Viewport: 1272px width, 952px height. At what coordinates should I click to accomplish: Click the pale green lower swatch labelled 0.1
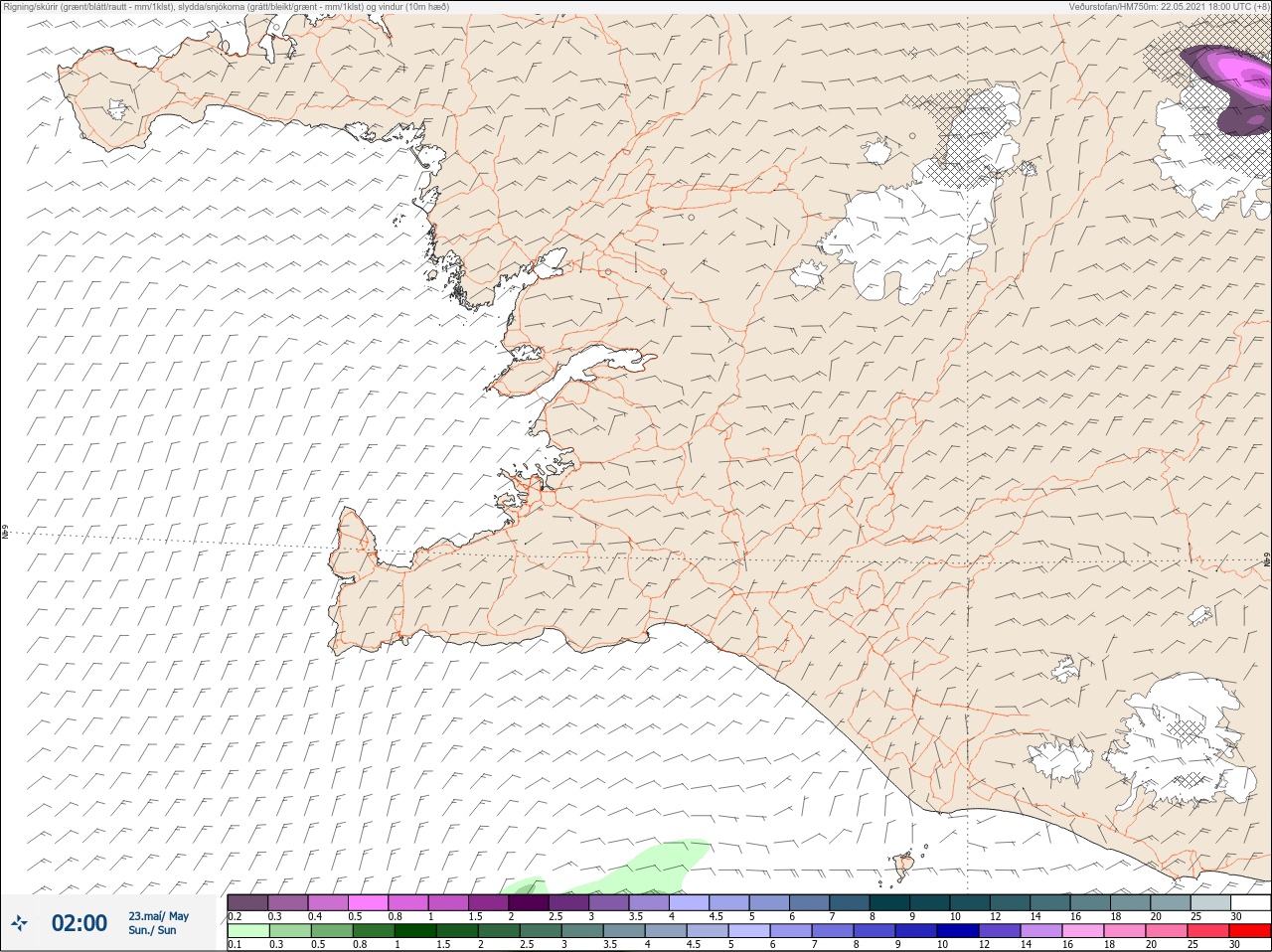coord(247,931)
